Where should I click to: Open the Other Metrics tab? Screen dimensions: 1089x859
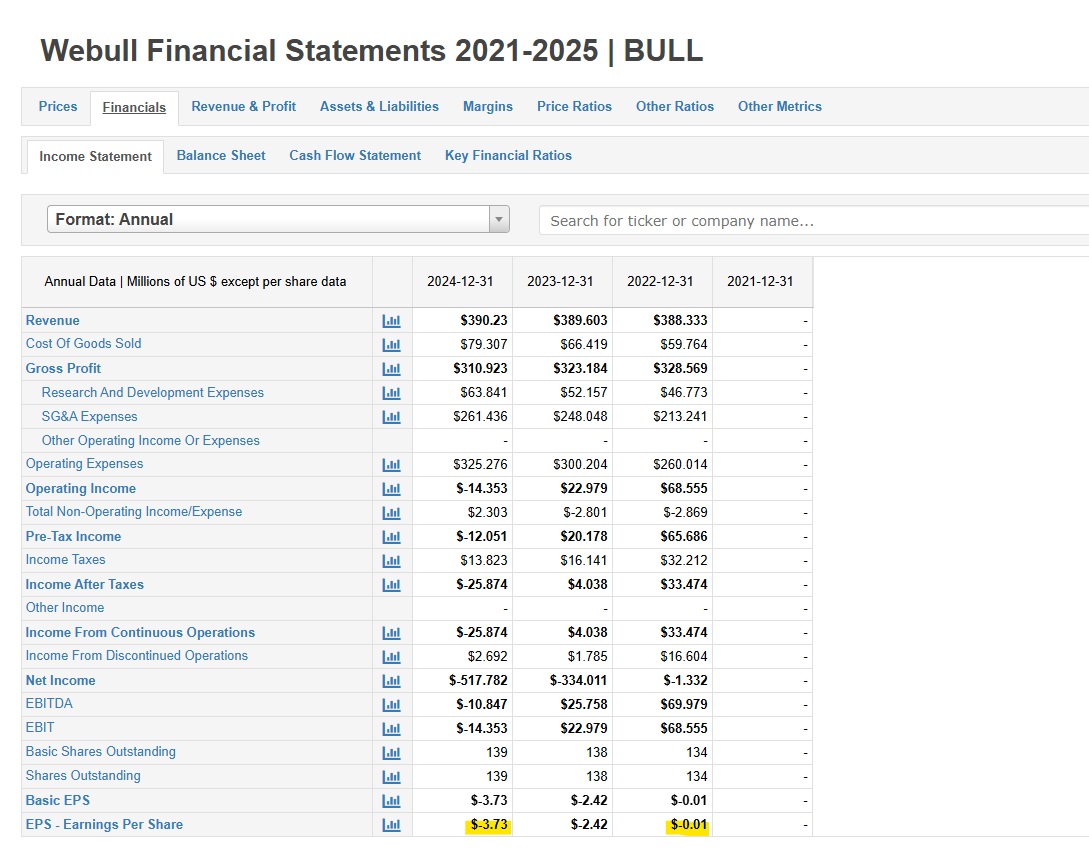click(x=780, y=106)
